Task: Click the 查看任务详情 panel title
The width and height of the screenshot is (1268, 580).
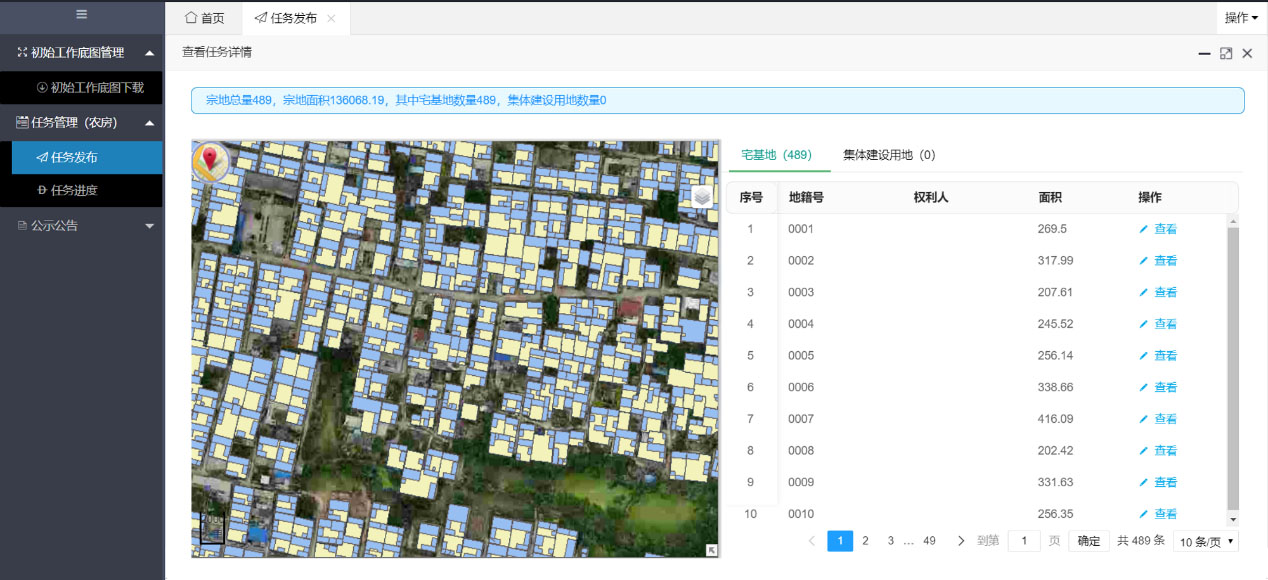Action: coord(217,52)
